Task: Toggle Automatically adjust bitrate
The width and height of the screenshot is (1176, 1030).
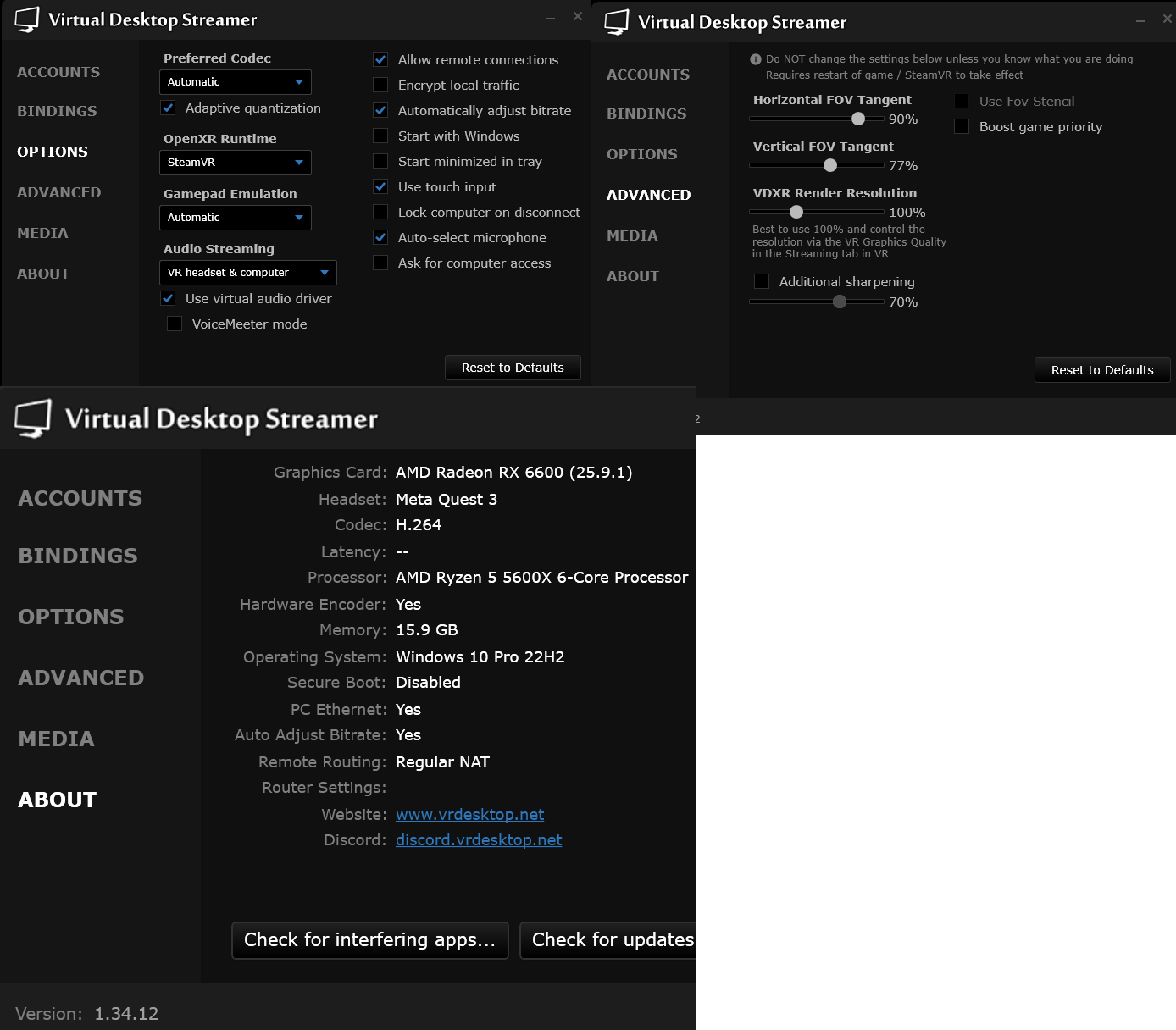Action: (380, 111)
